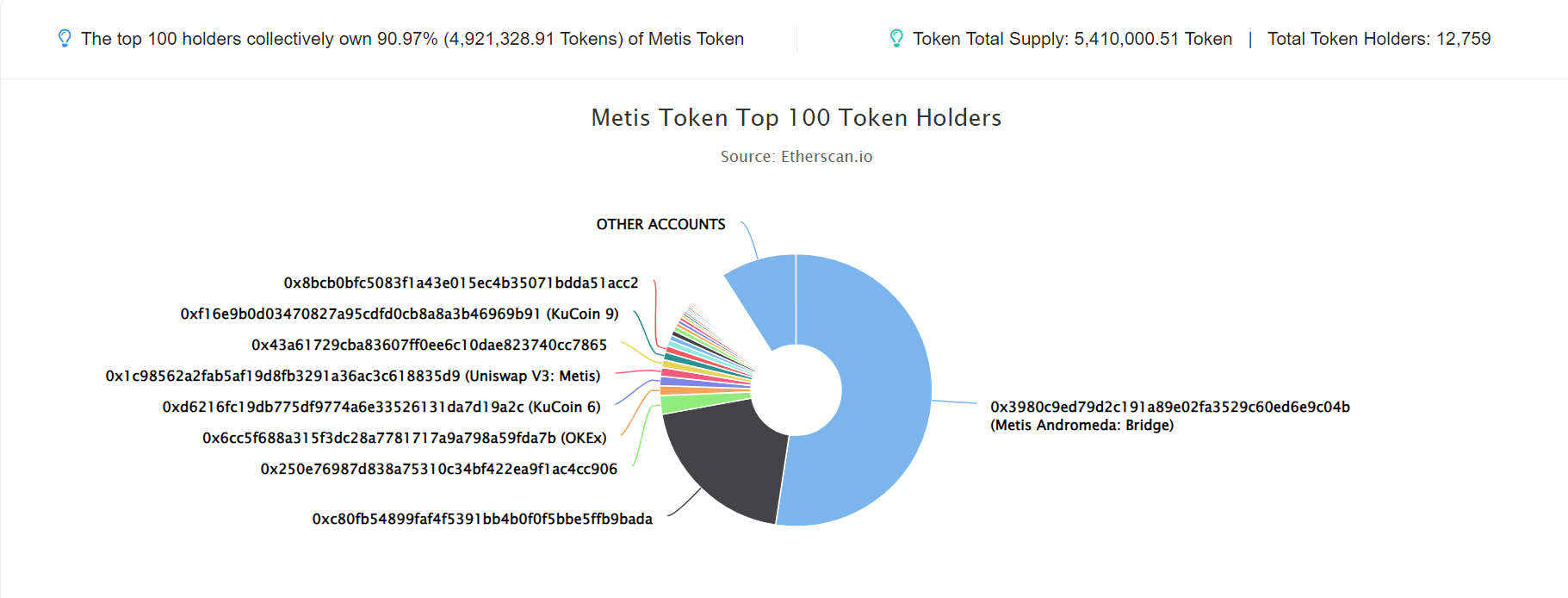Click the 0x250e76987d838a75310c34bf422ea9f1ac4cc906 label
The width and height of the screenshot is (1568, 598).
click(x=438, y=469)
